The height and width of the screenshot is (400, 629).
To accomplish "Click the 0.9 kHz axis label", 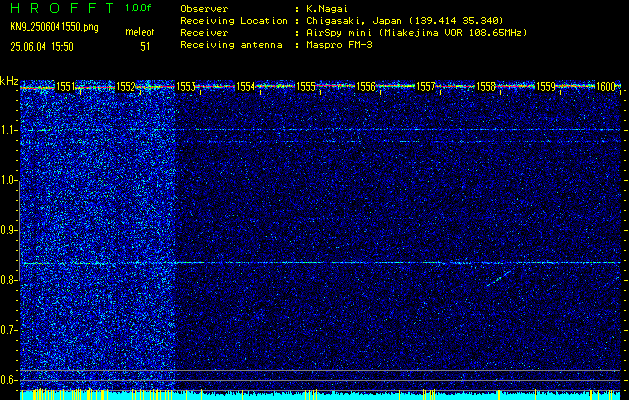I will tap(8, 230).
